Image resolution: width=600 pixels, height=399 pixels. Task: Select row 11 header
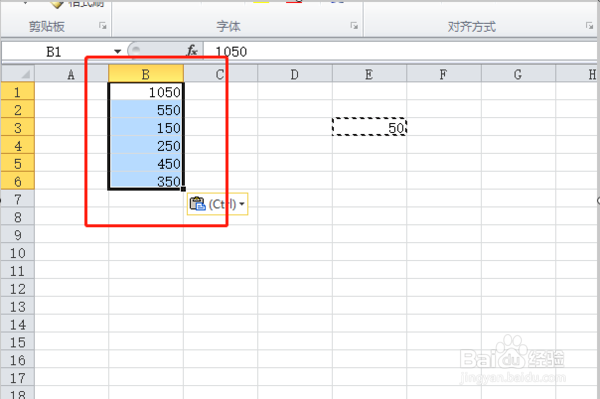click(x=18, y=270)
